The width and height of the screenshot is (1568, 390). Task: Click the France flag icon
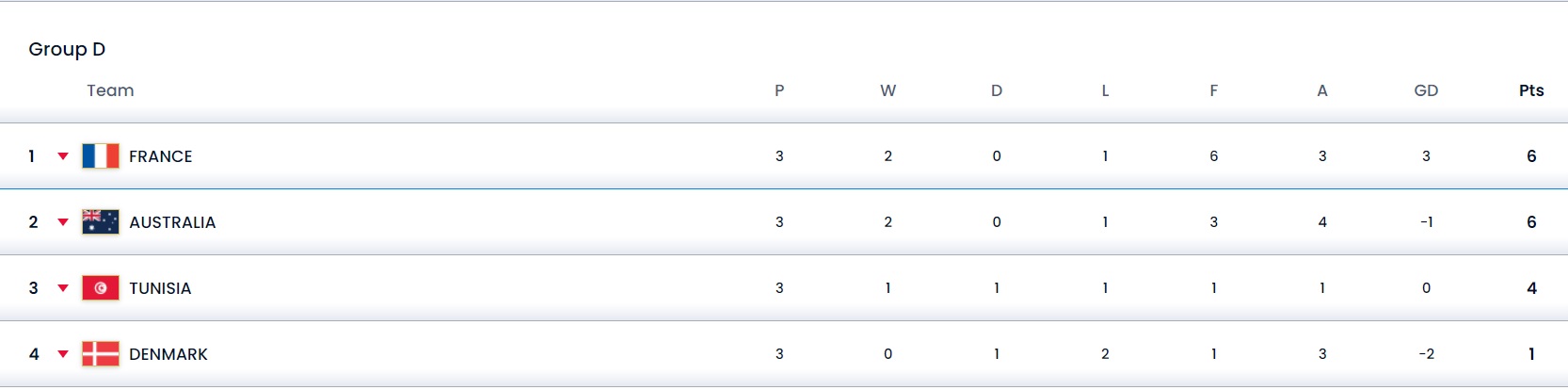[101, 156]
